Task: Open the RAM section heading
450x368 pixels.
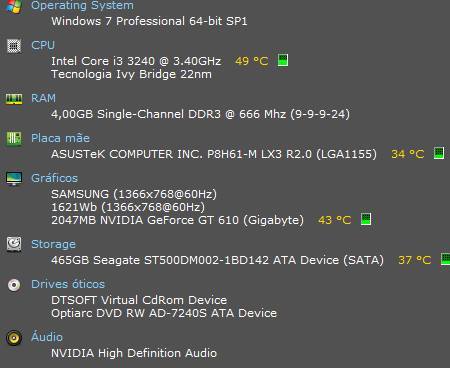Action: pyautogui.click(x=43, y=98)
